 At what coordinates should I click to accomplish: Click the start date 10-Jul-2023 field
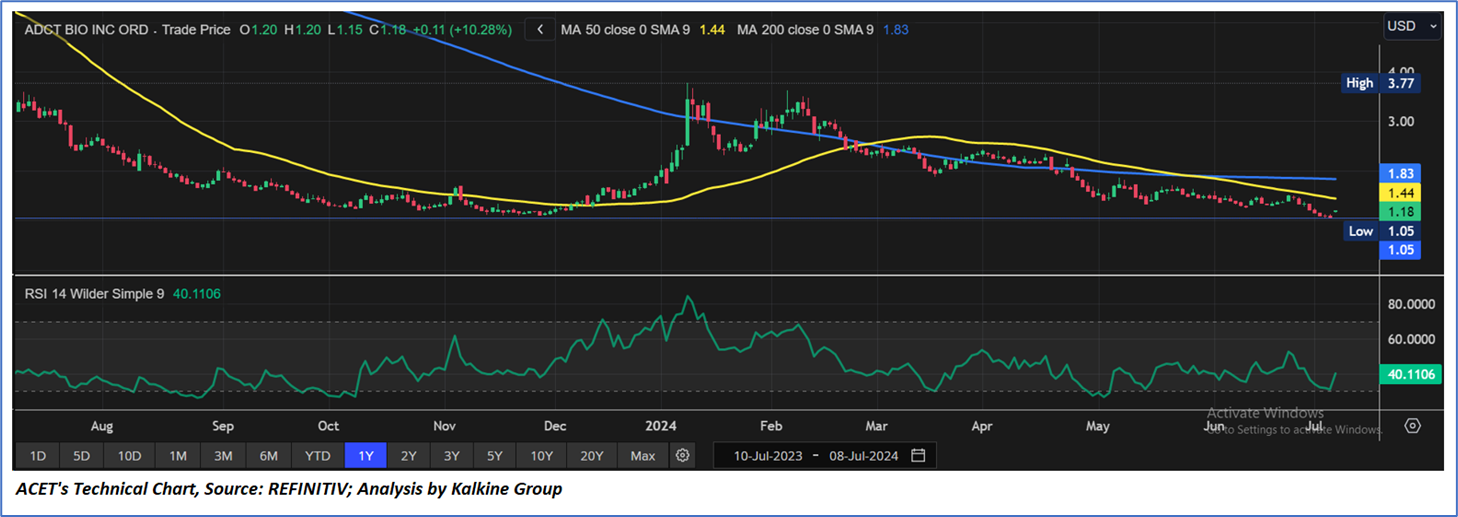click(x=769, y=456)
